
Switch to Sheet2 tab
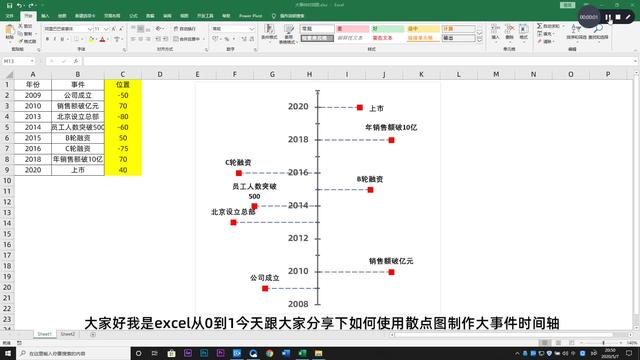click(68, 334)
